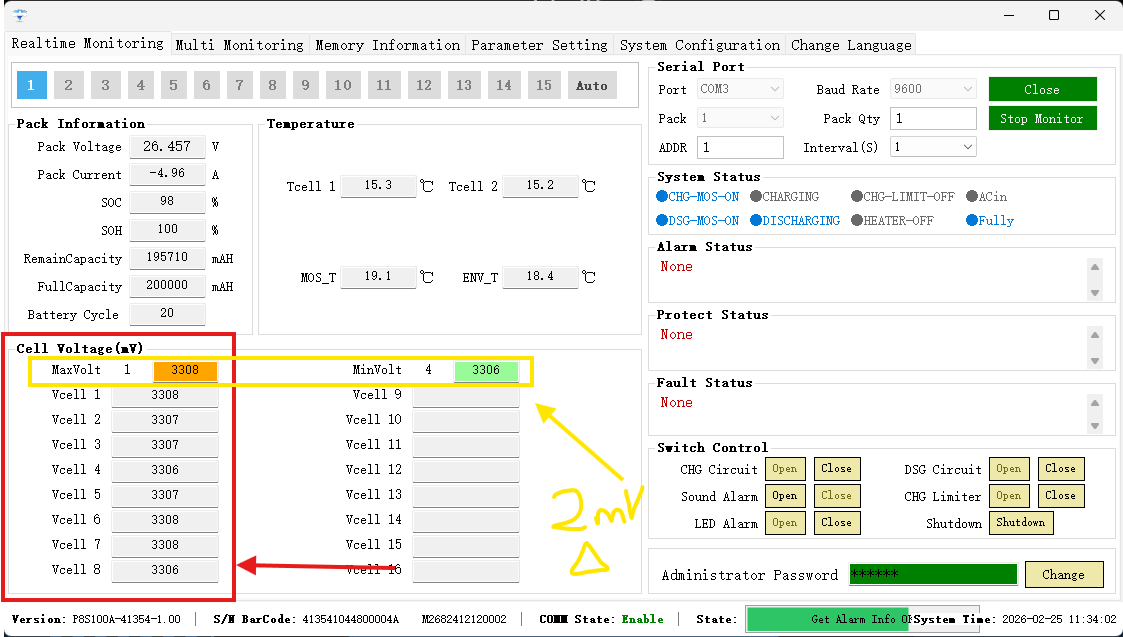The width and height of the screenshot is (1123, 637).
Task: Select pack number 3 button
Action: click(105, 85)
